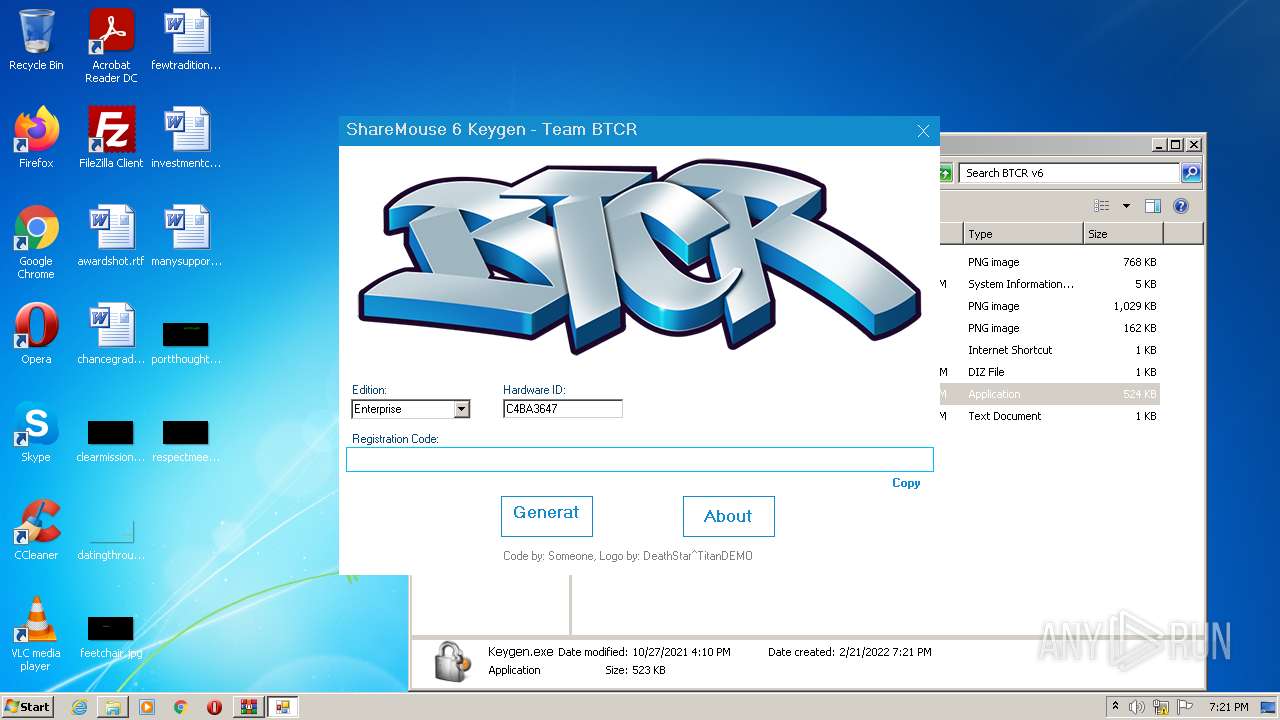Select the manysuppor Word document icon
The width and height of the screenshot is (1280, 720).
tap(186, 236)
